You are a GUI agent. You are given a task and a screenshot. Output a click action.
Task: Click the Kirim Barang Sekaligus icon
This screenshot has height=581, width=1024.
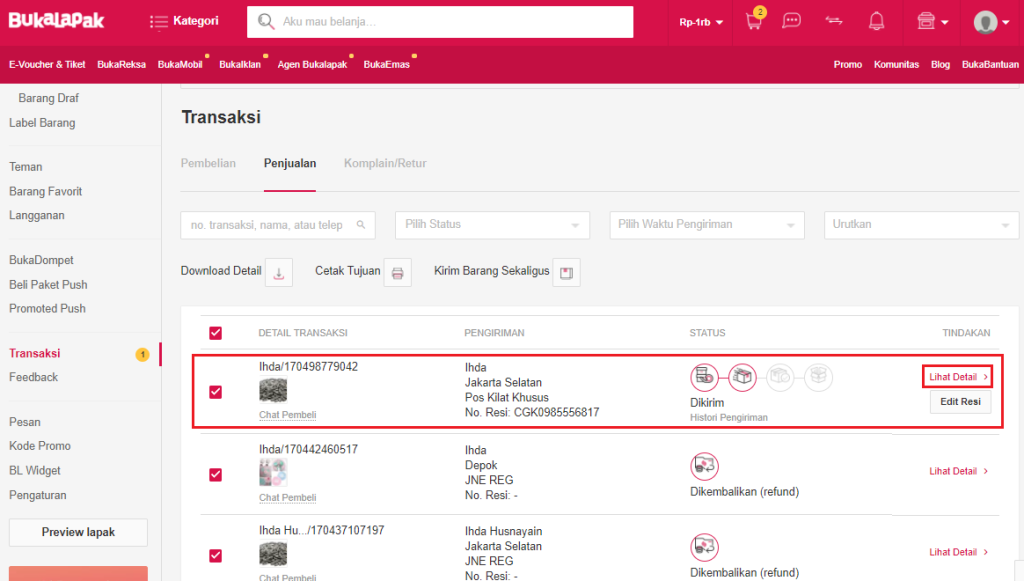(x=566, y=273)
